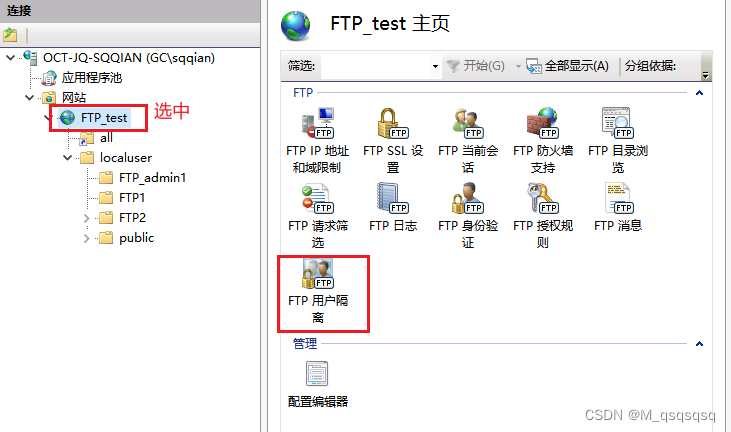Select 应用程序池 in the tree
Image resolution: width=731 pixels, height=432 pixels.
pos(92,77)
